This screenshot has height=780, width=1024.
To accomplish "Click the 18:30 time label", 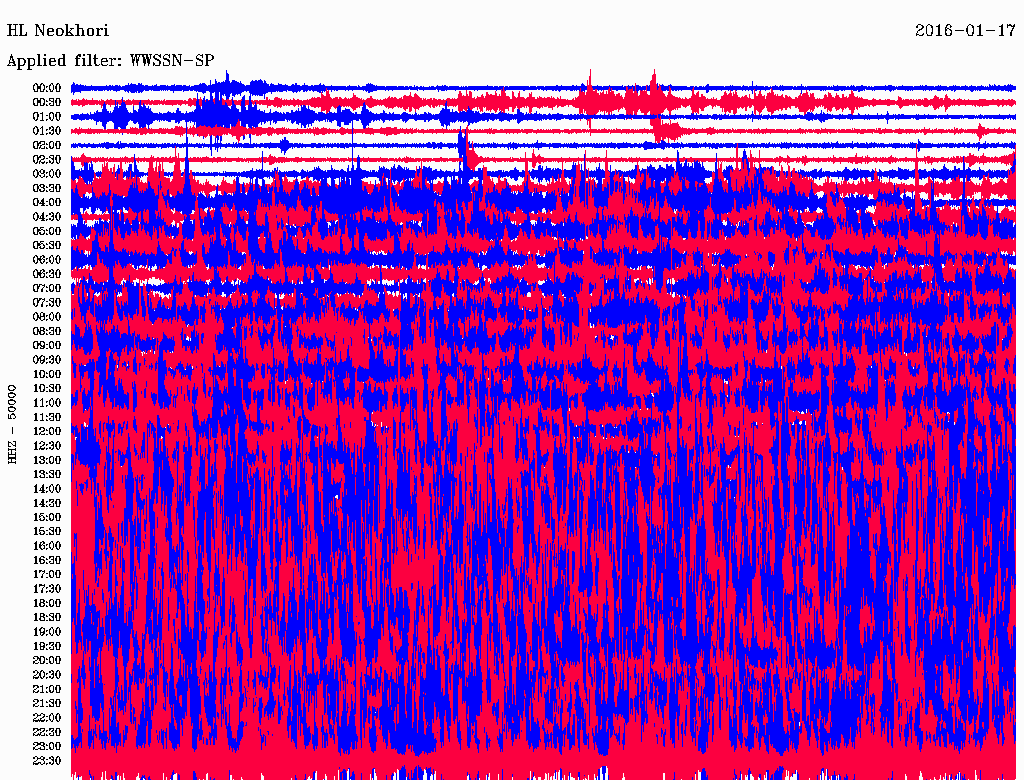I will coord(47,617).
